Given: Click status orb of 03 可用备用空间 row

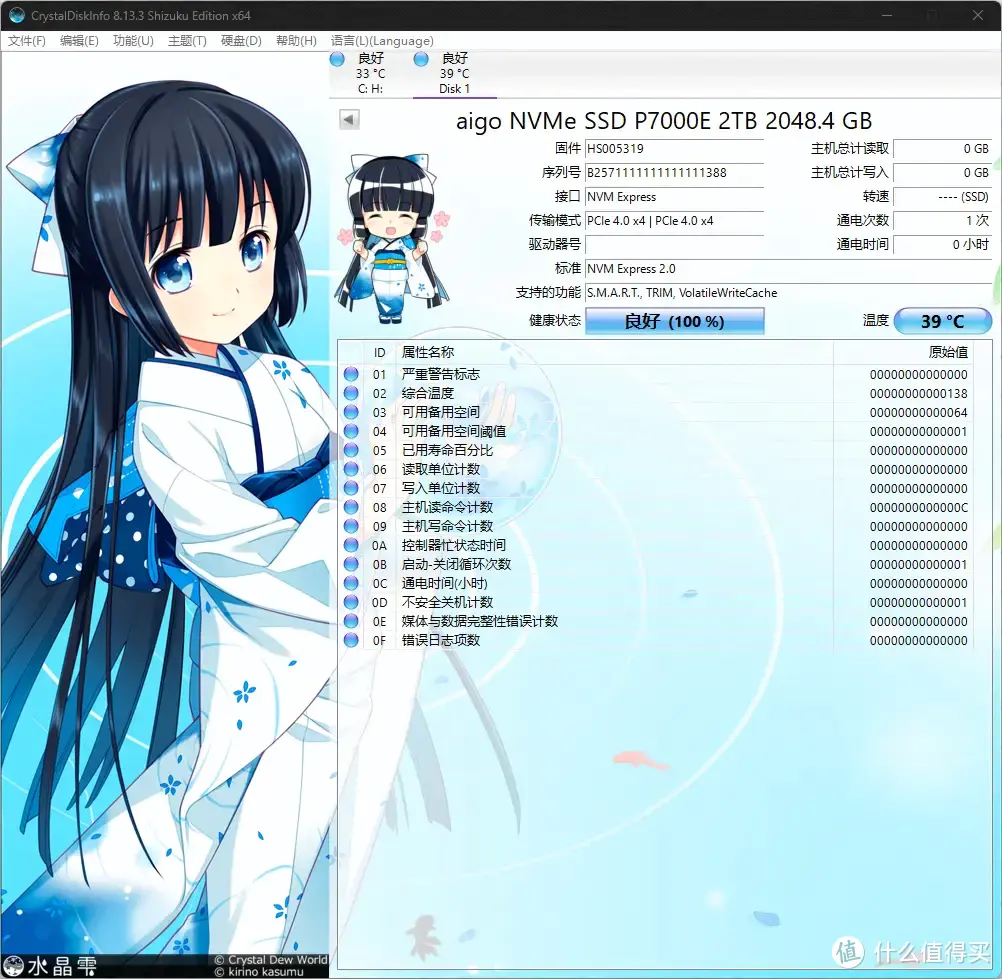Looking at the screenshot, I should coord(351,412).
